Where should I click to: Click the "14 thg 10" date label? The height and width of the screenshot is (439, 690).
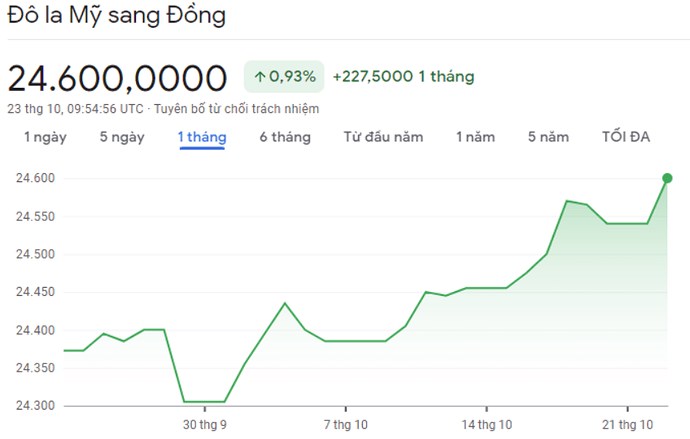[x=487, y=425]
